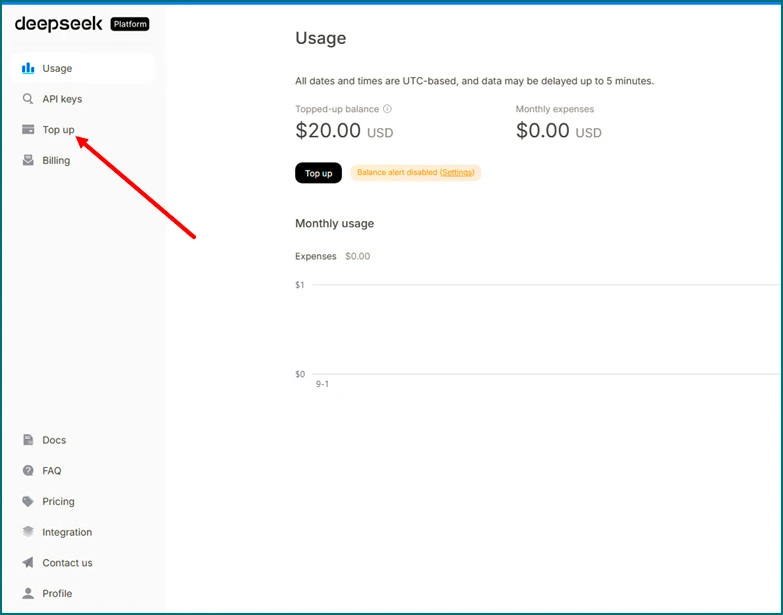783x615 pixels.
Task: Click the deepseek logo
Action: click(58, 23)
